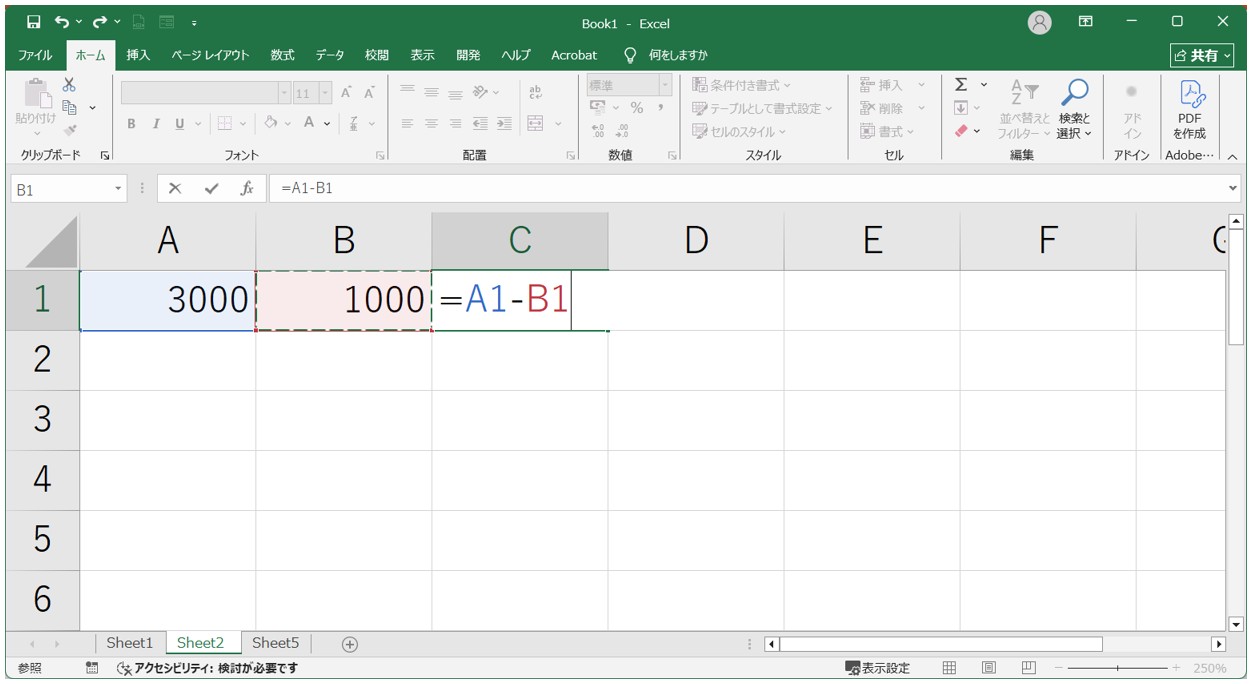
Task: Switch to the Sheet1 tab
Action: [130, 643]
